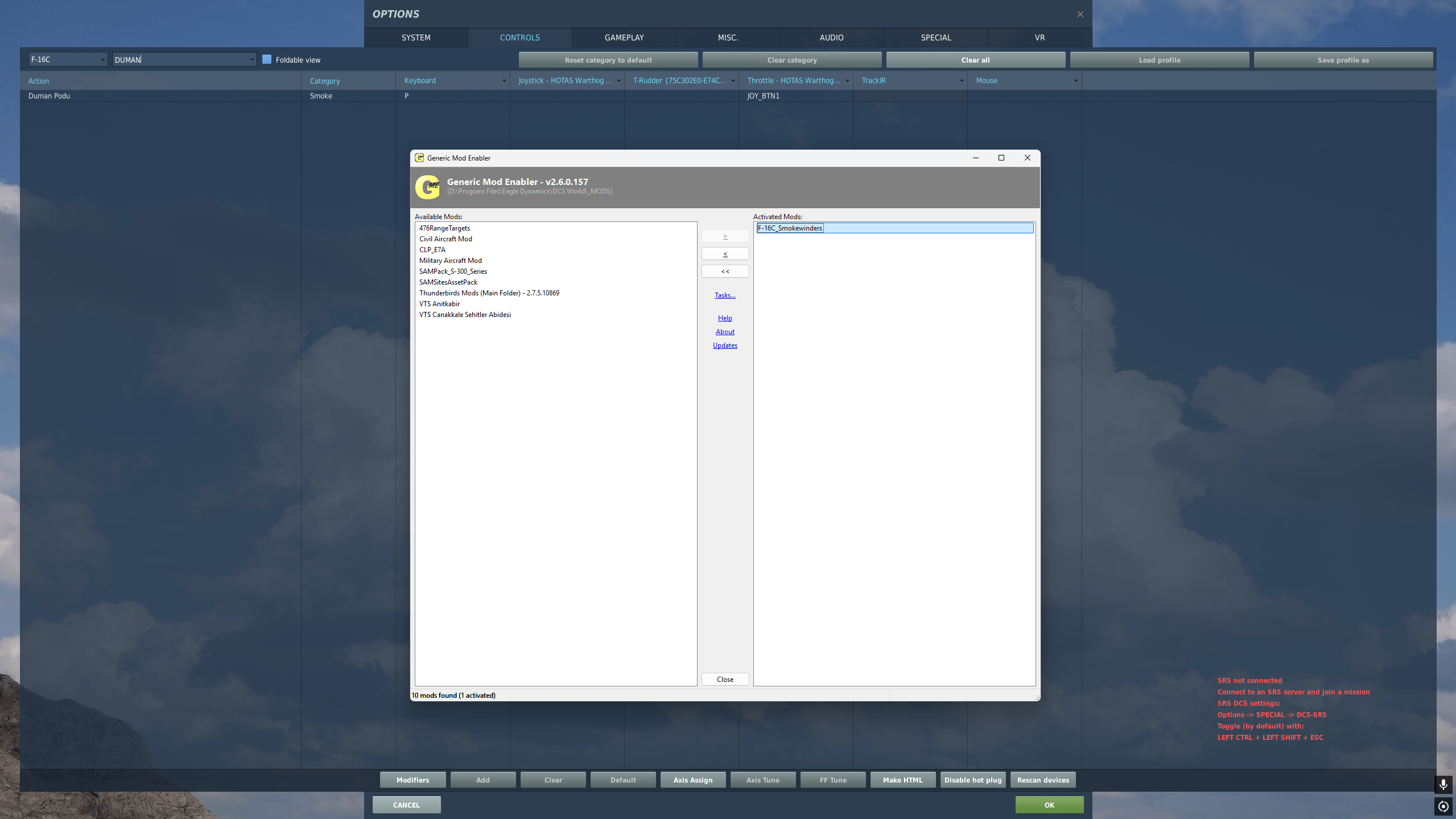Select the Civil Aircraft Mod entry
The image size is (1456, 819).
(x=446, y=239)
